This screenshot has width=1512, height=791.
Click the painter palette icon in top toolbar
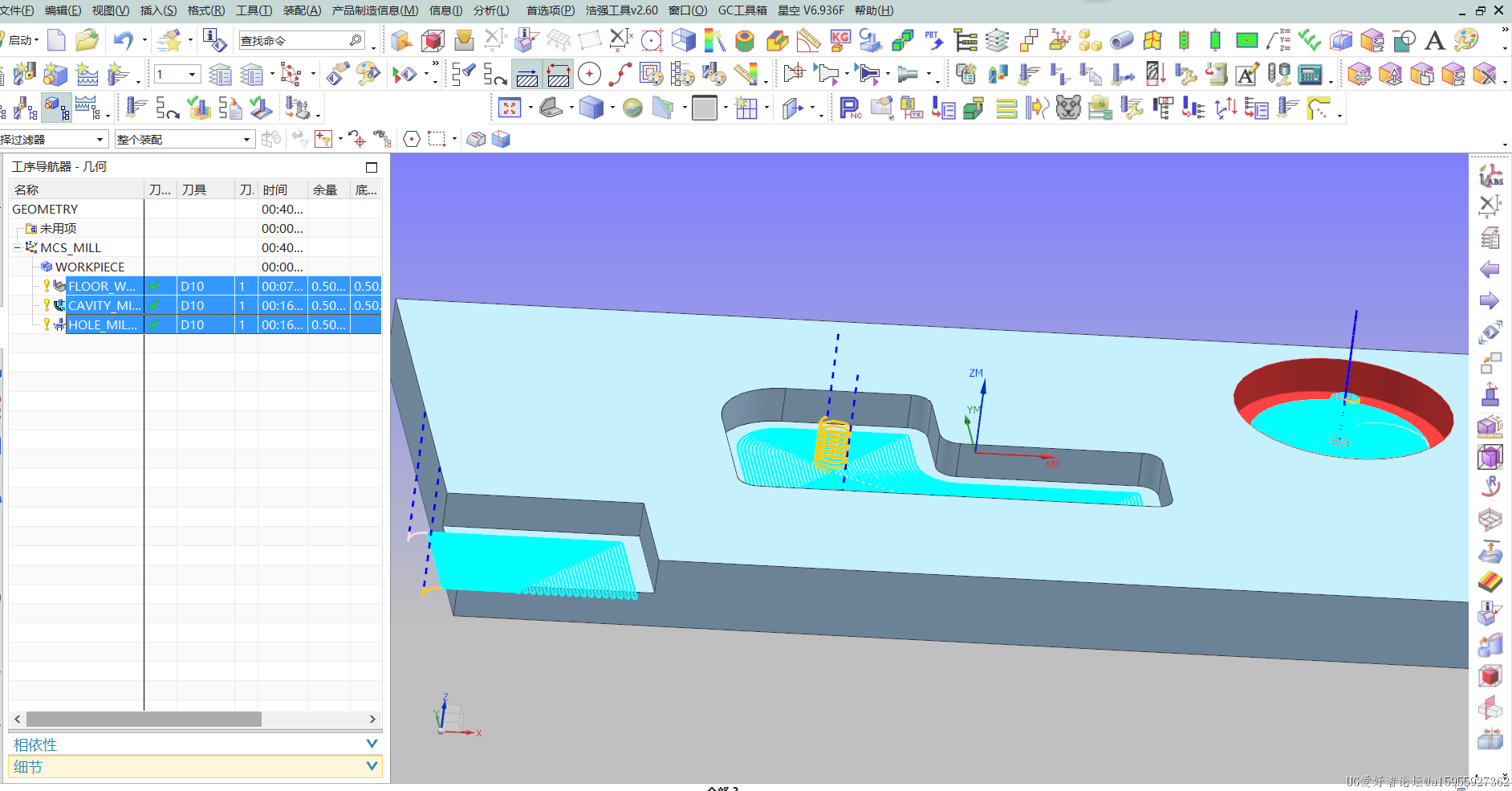1466,40
